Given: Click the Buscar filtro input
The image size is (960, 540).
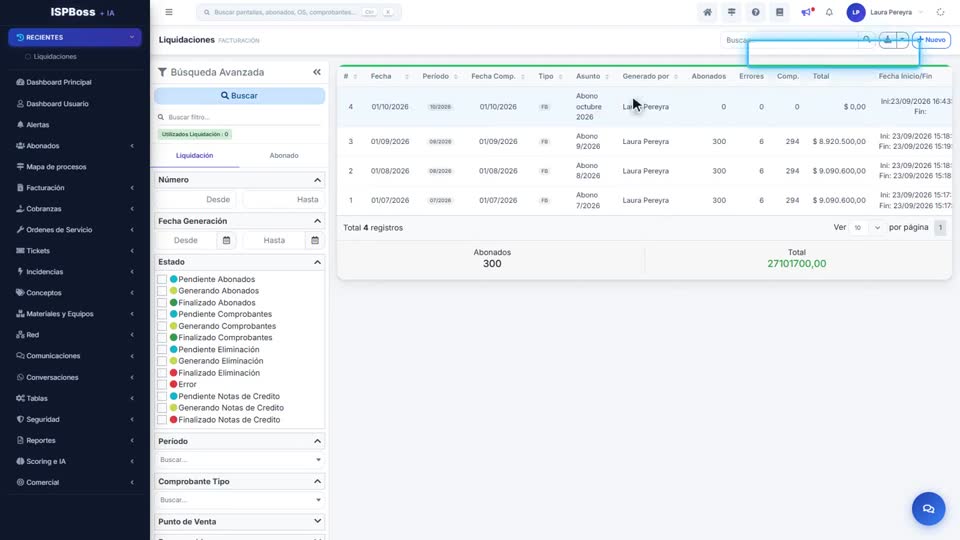Looking at the screenshot, I should pos(239,117).
